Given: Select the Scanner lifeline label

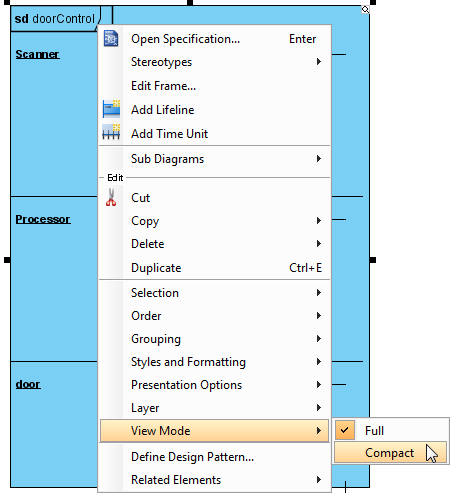Looking at the screenshot, I should click(37, 54).
